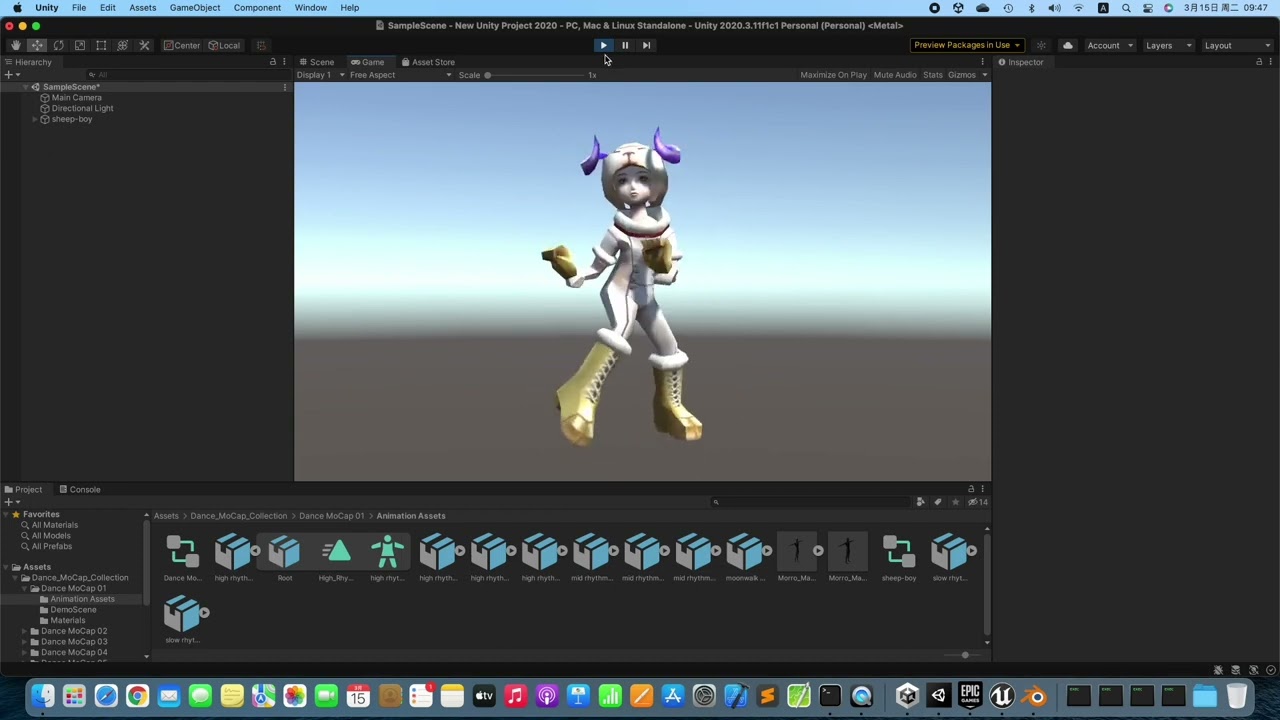This screenshot has width=1280, height=720.
Task: Open the lighting/collab sun icon
Action: [x=1041, y=45]
